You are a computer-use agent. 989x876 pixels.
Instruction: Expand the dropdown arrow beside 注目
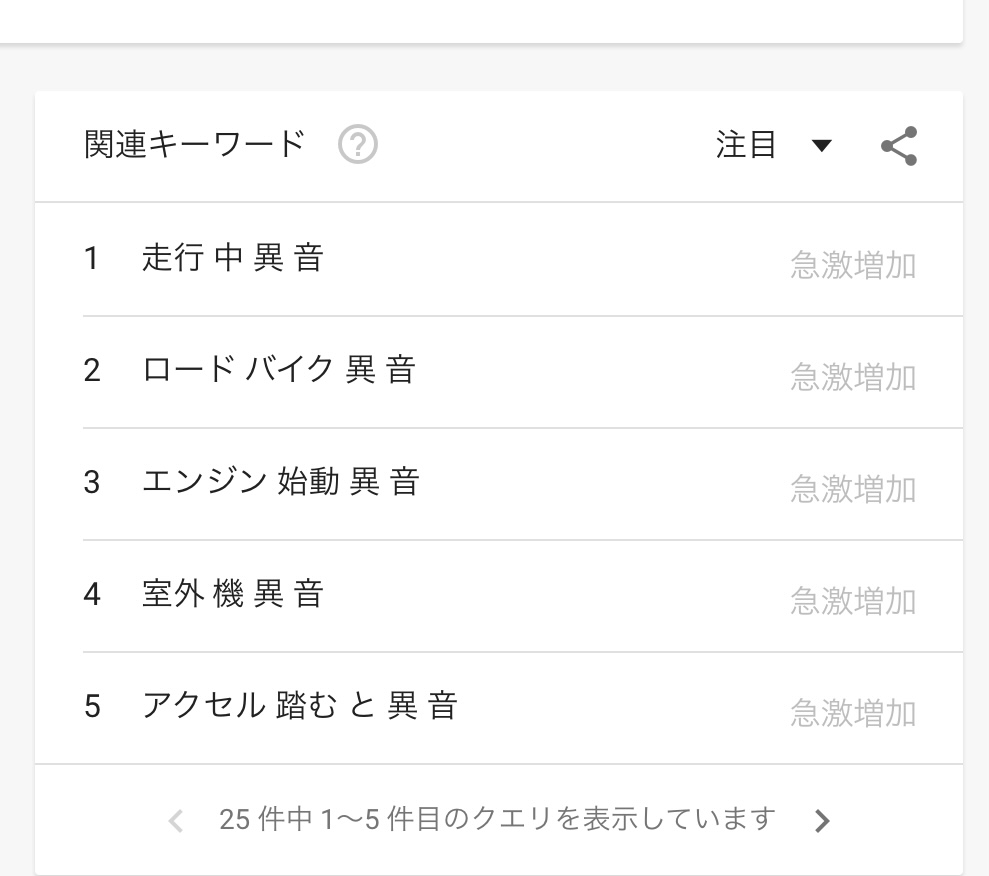pos(821,146)
